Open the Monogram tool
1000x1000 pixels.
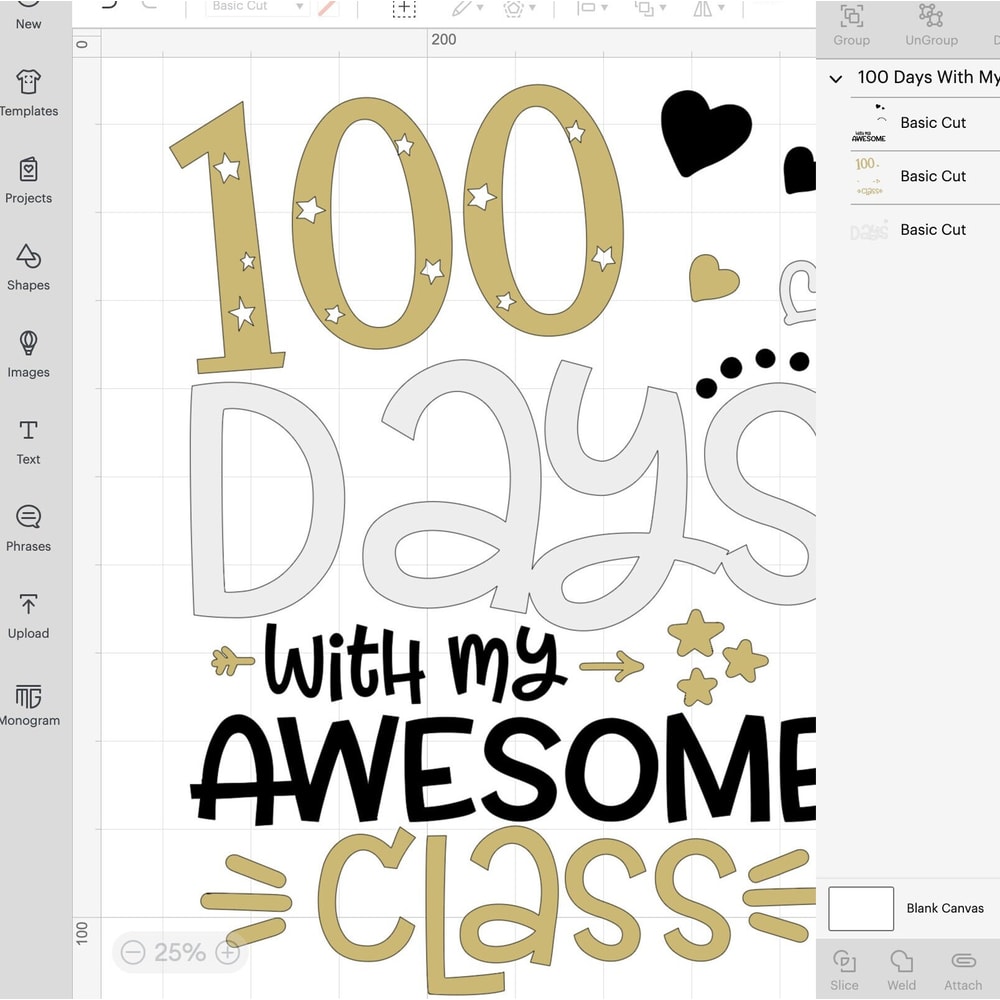pos(28,703)
